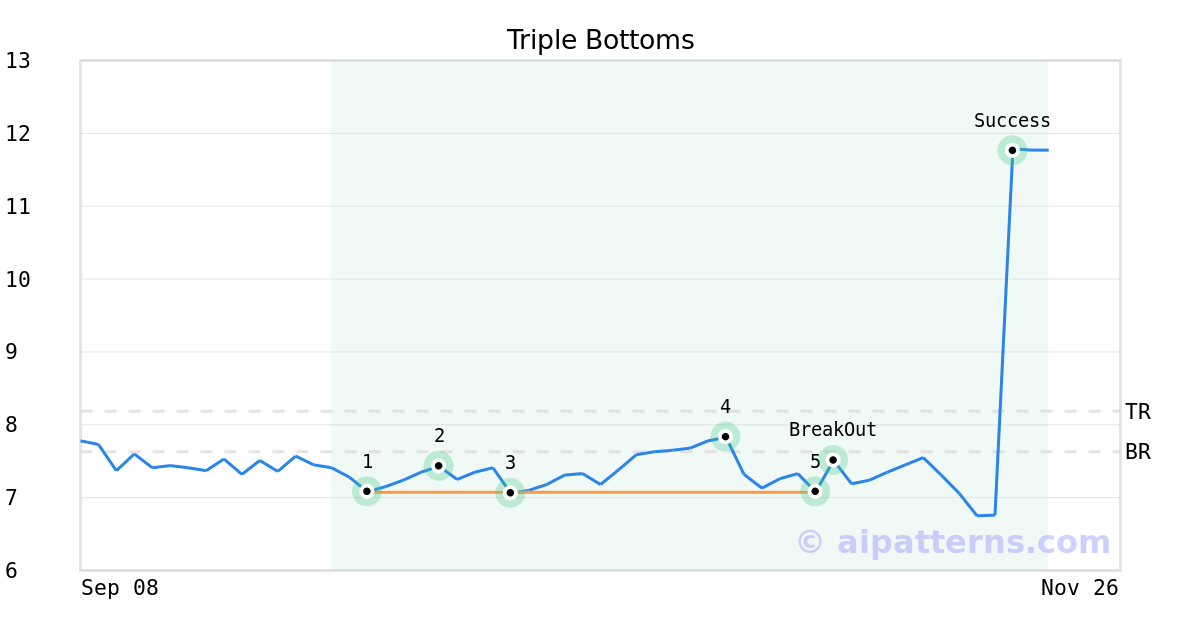Screen dimensions: 1200x630
Task: Click the 12 value on the y-axis
Action: (x=18, y=134)
